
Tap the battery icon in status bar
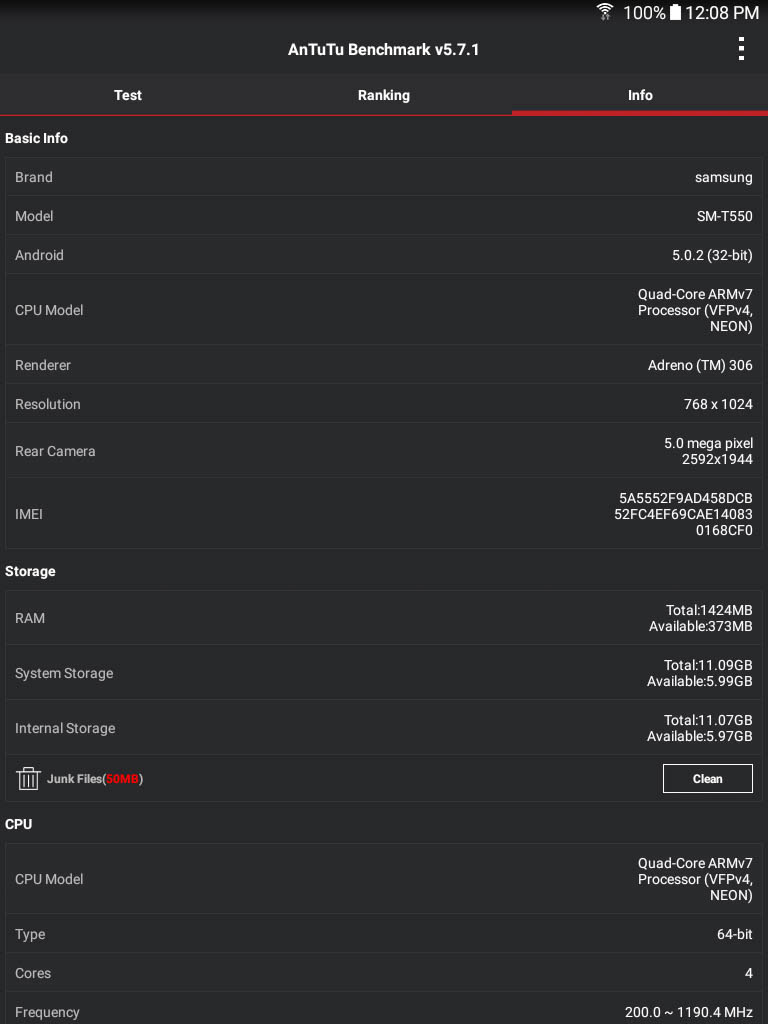click(x=675, y=12)
